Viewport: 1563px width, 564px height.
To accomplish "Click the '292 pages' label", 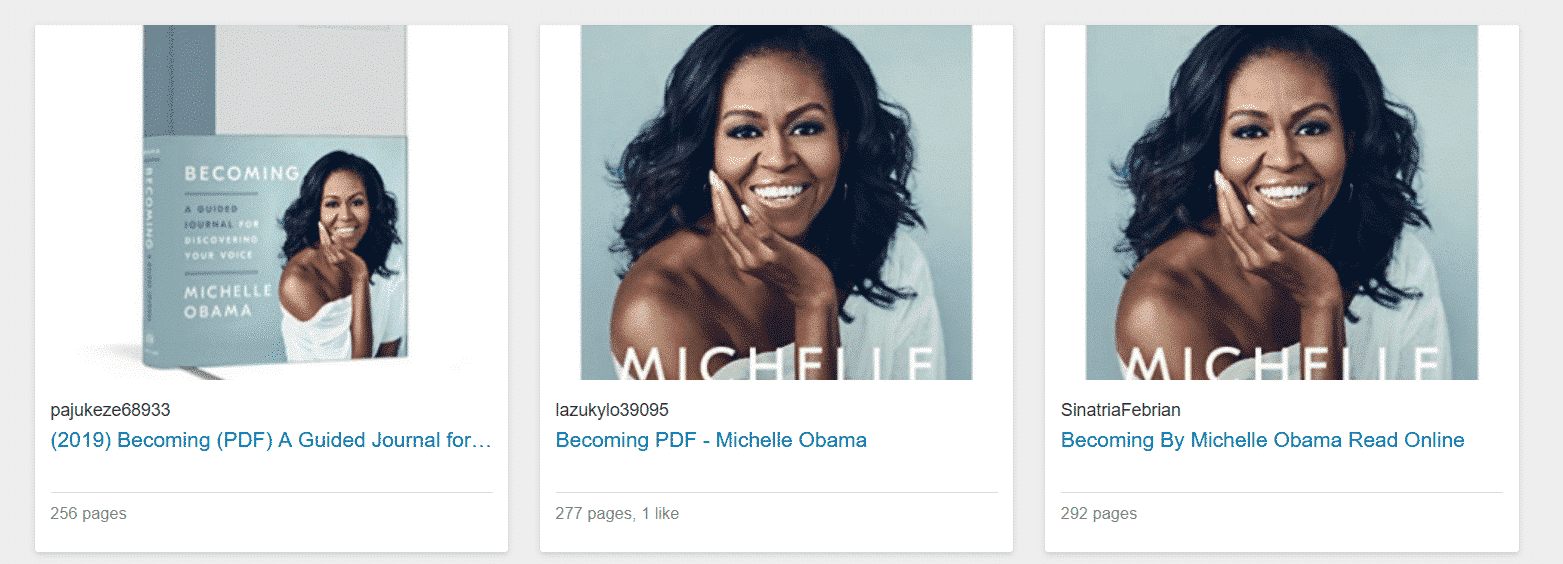I will pos(1098,514).
